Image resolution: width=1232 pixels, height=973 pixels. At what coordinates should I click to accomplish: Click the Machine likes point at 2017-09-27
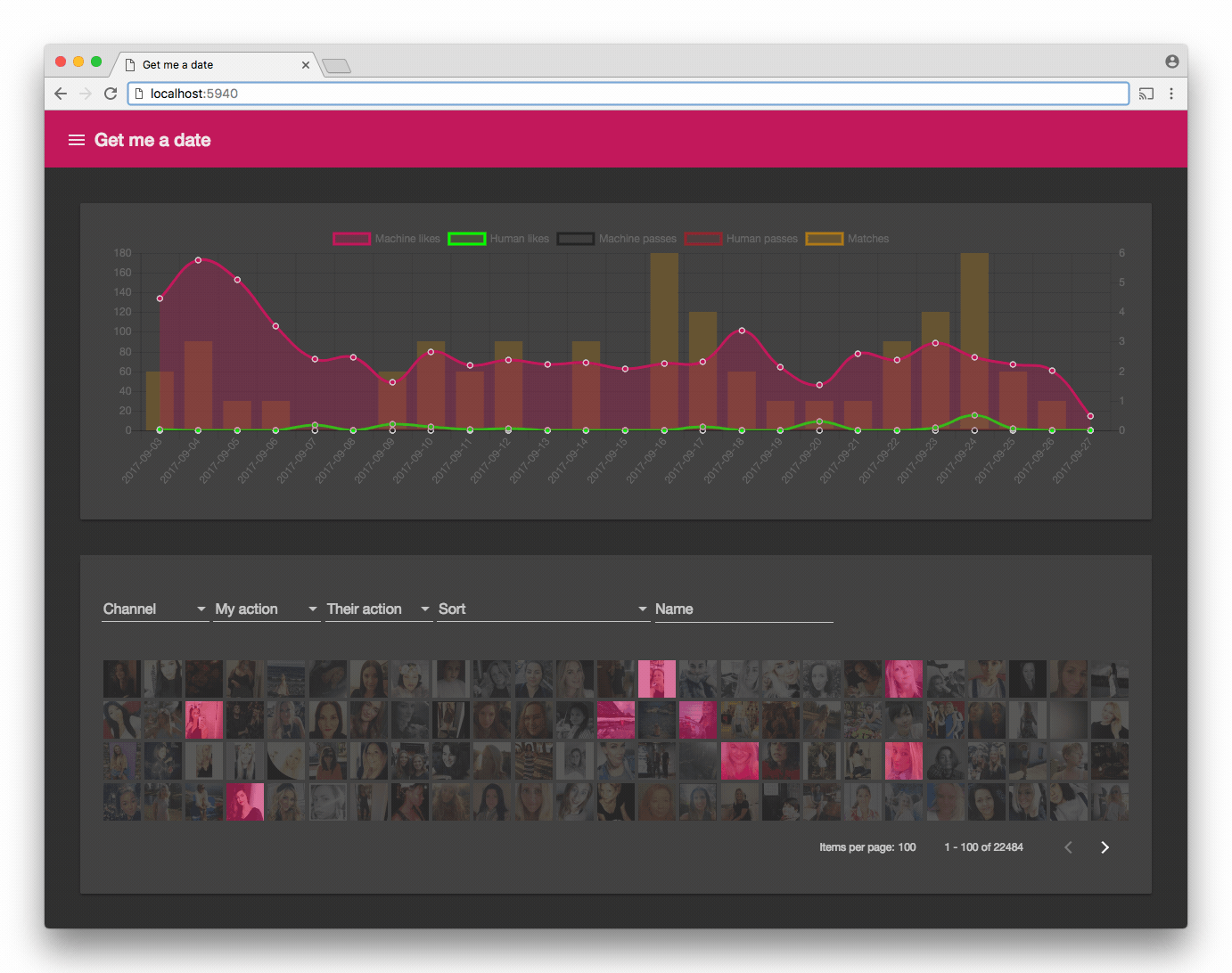coord(1090,416)
